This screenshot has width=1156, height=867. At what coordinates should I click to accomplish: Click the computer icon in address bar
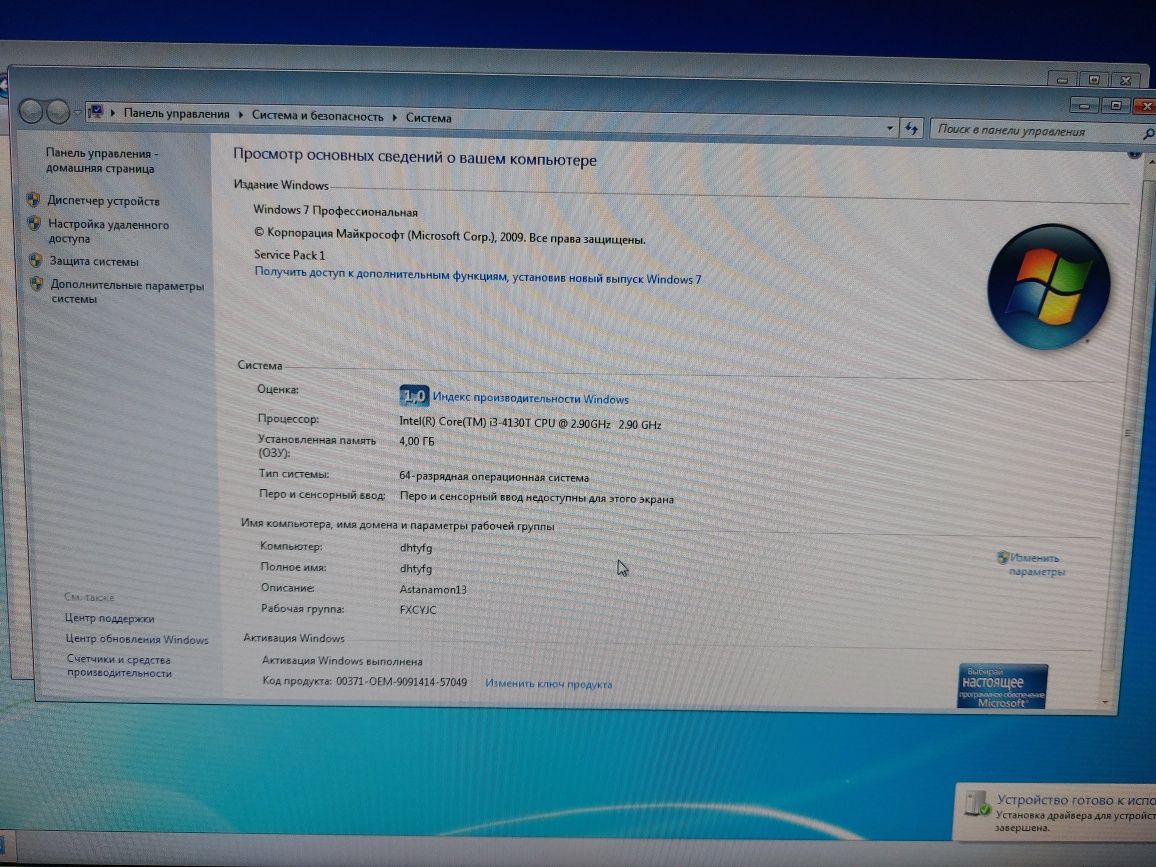[96, 112]
